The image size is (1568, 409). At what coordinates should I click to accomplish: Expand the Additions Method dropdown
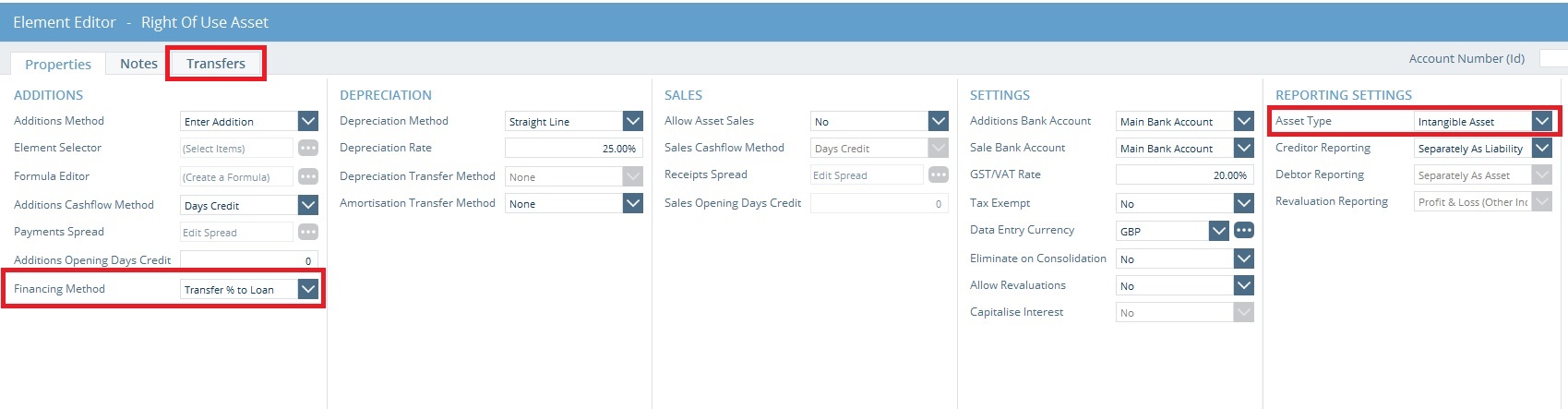click(x=308, y=121)
